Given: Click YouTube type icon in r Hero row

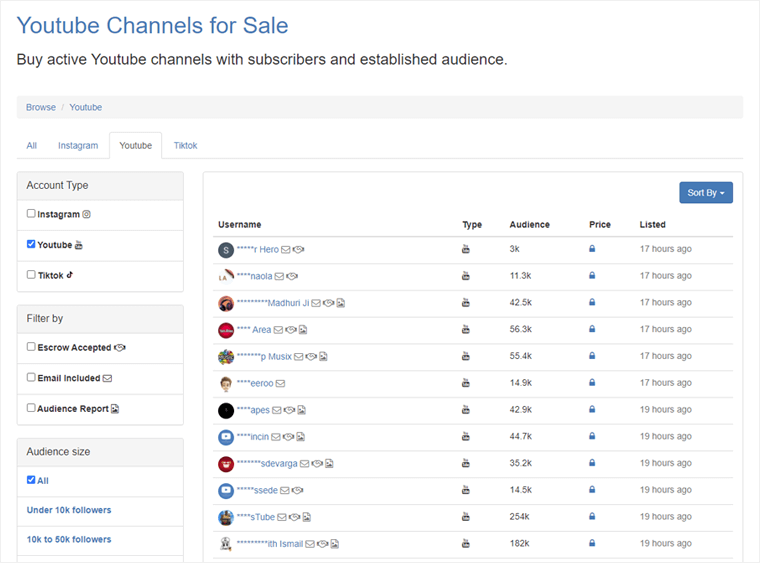Looking at the screenshot, I should tap(465, 249).
